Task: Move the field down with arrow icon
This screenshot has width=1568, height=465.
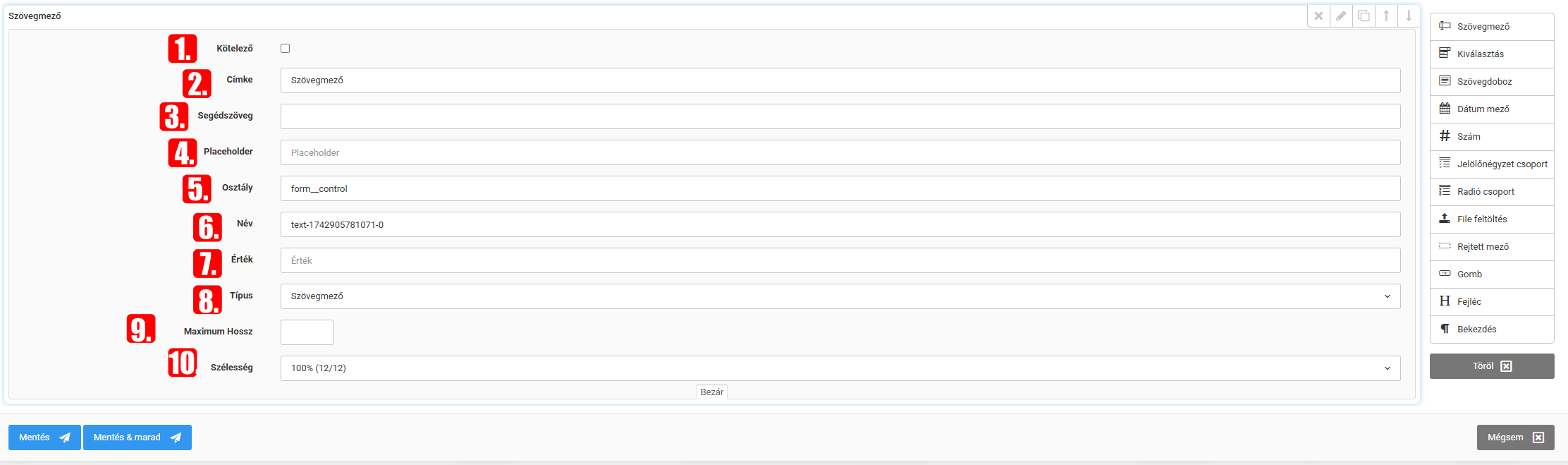Action: point(1409,16)
